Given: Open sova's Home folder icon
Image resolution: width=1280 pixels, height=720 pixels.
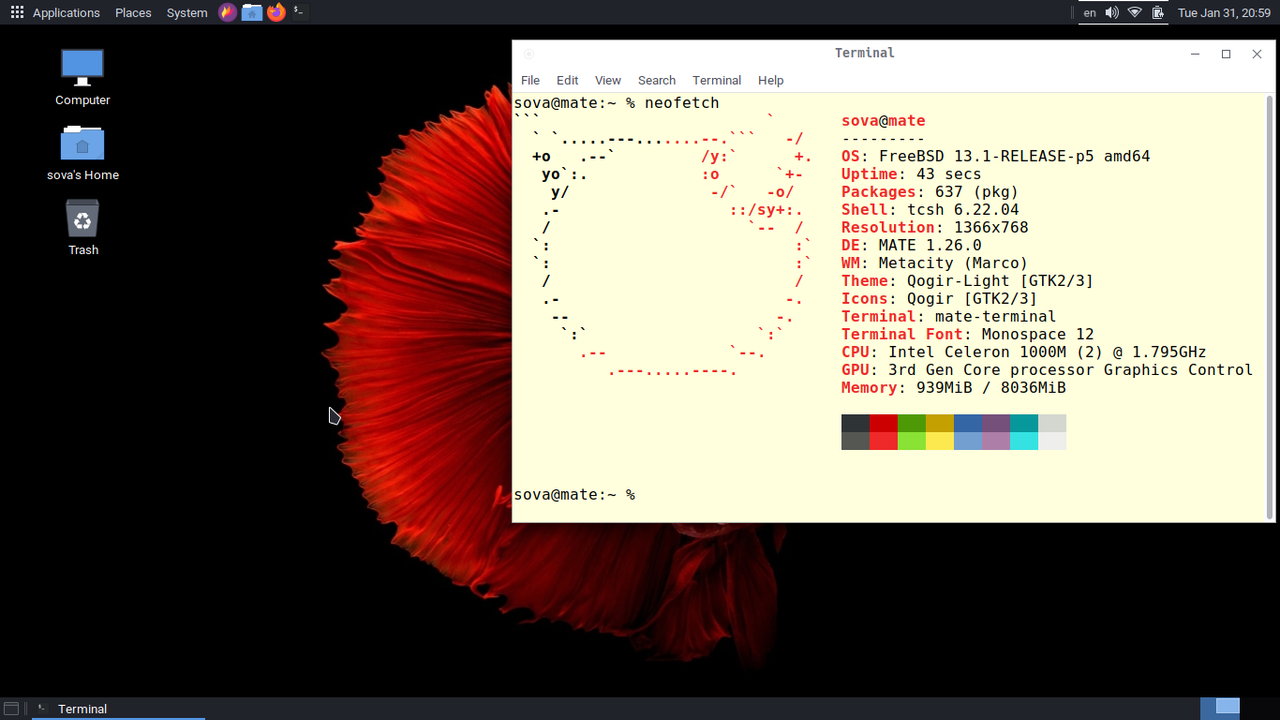Looking at the screenshot, I should coord(82,143).
